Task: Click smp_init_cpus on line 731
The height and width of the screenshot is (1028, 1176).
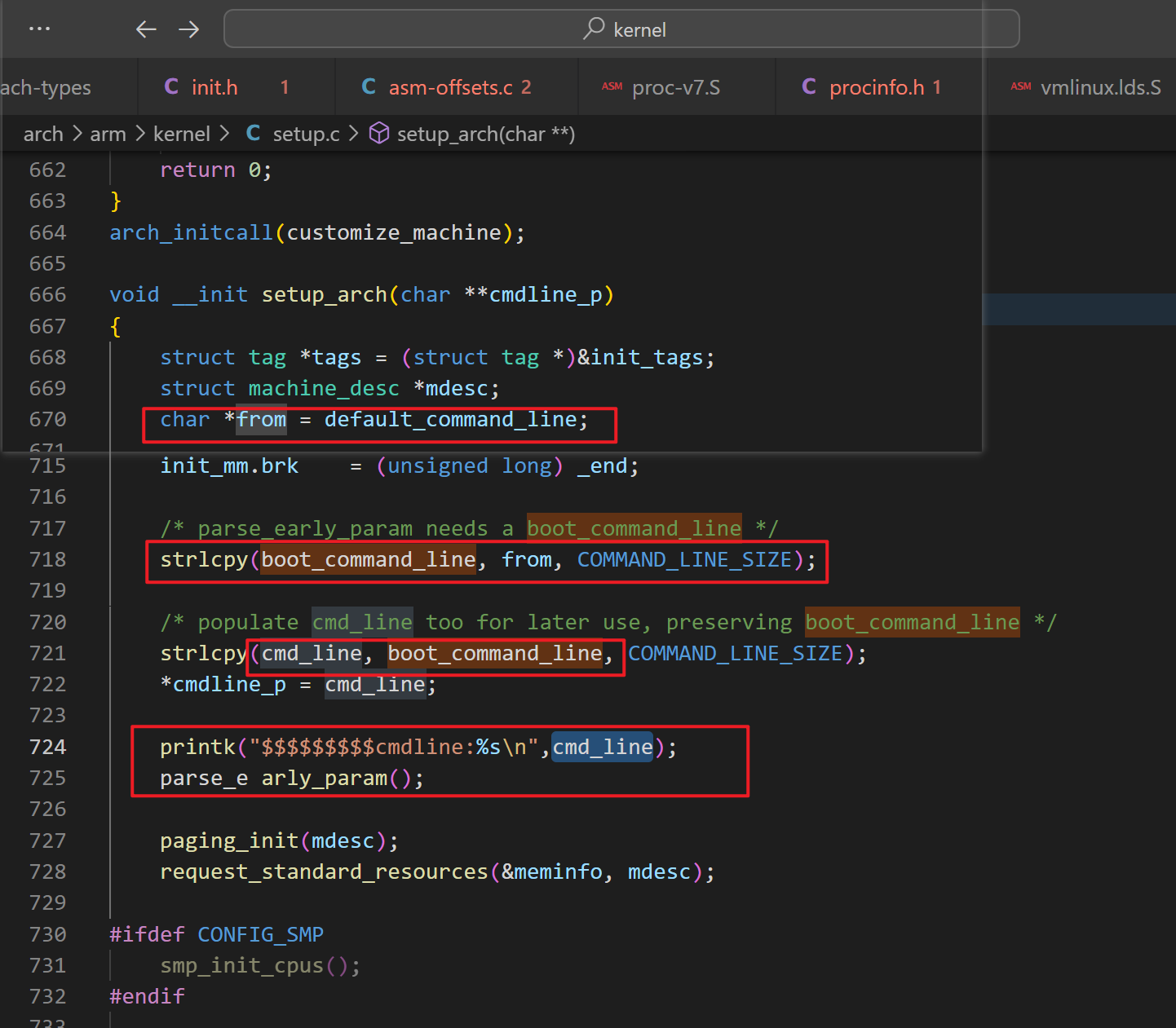Action: click(242, 965)
